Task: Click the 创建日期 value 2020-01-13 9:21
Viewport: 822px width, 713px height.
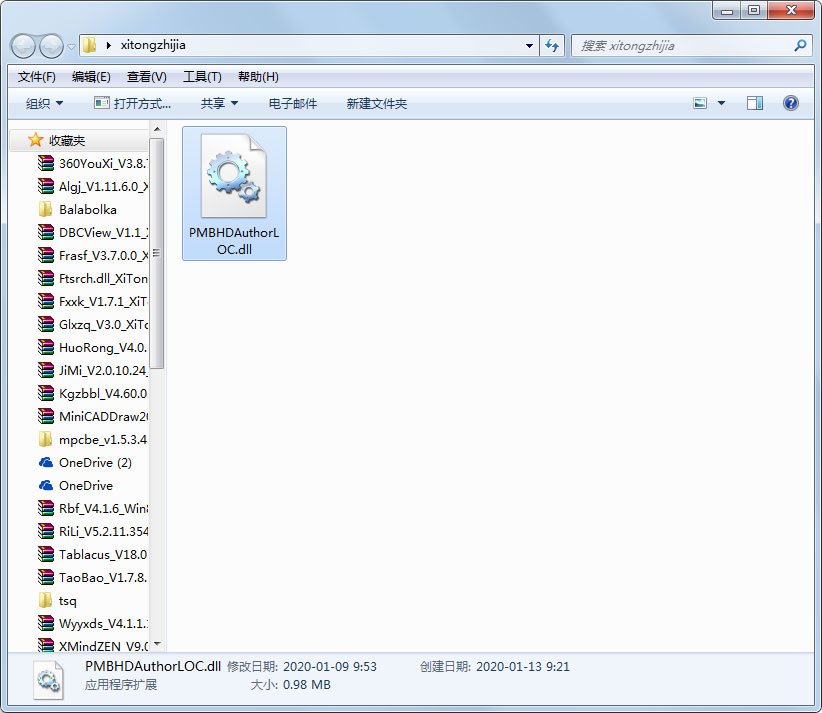Action: tap(523, 667)
